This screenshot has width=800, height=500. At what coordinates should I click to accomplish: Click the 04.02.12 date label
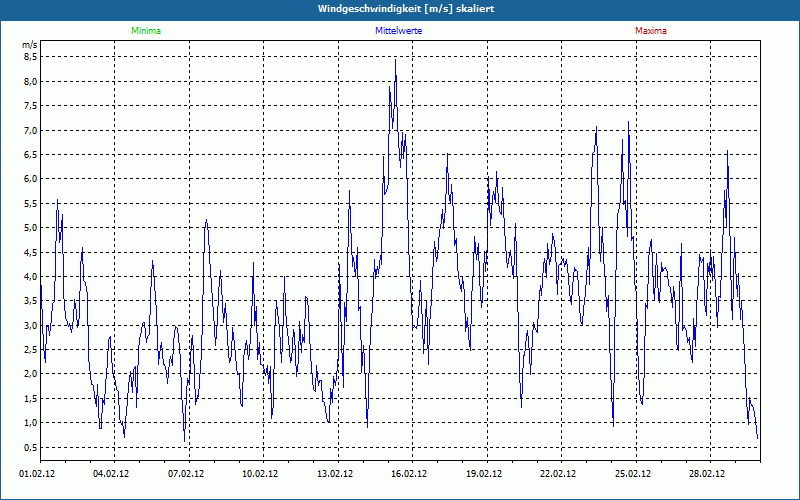coord(111,473)
